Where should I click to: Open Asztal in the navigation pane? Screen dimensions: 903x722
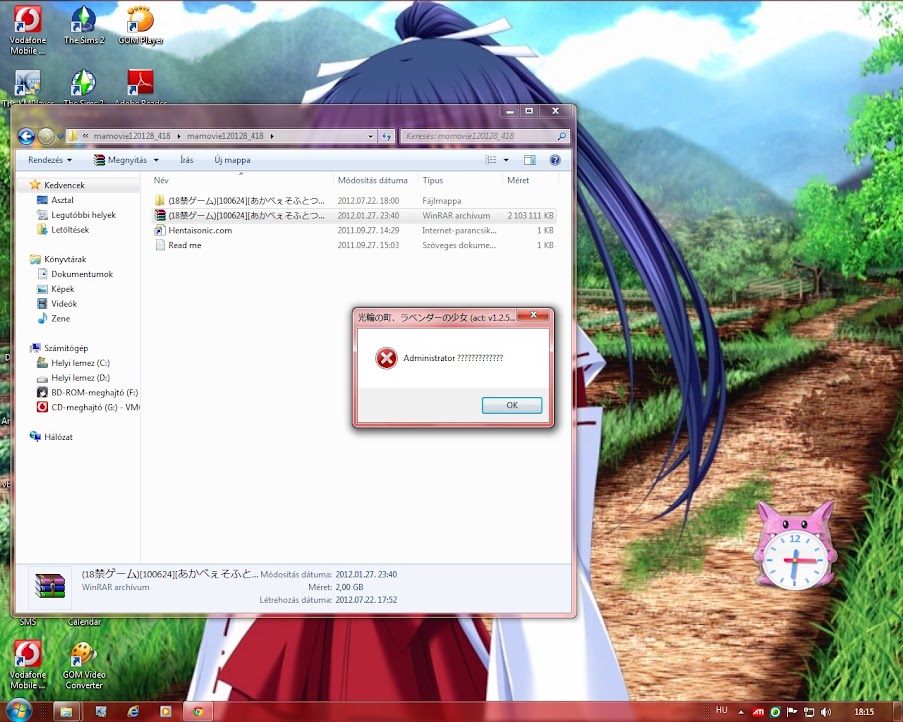coord(62,200)
